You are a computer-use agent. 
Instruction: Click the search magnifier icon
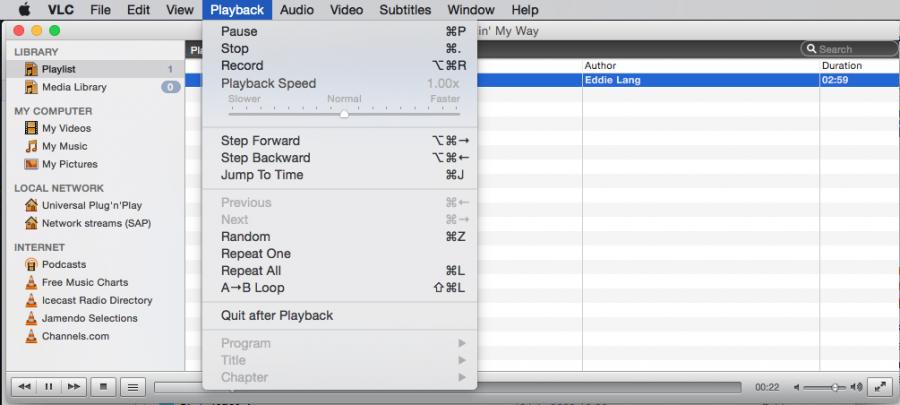pos(811,49)
